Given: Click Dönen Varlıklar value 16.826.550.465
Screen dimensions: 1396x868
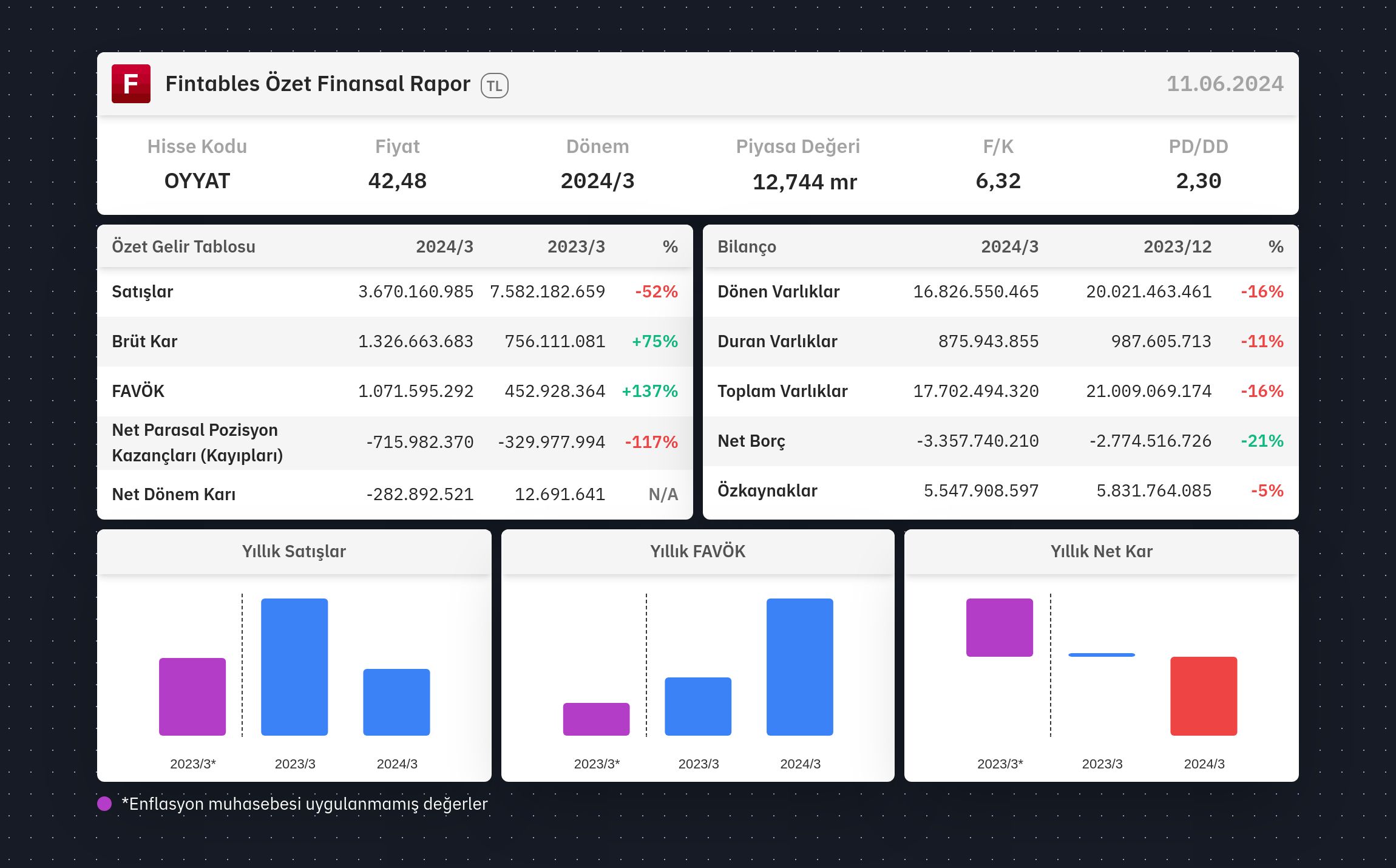Looking at the screenshot, I should point(976,291).
